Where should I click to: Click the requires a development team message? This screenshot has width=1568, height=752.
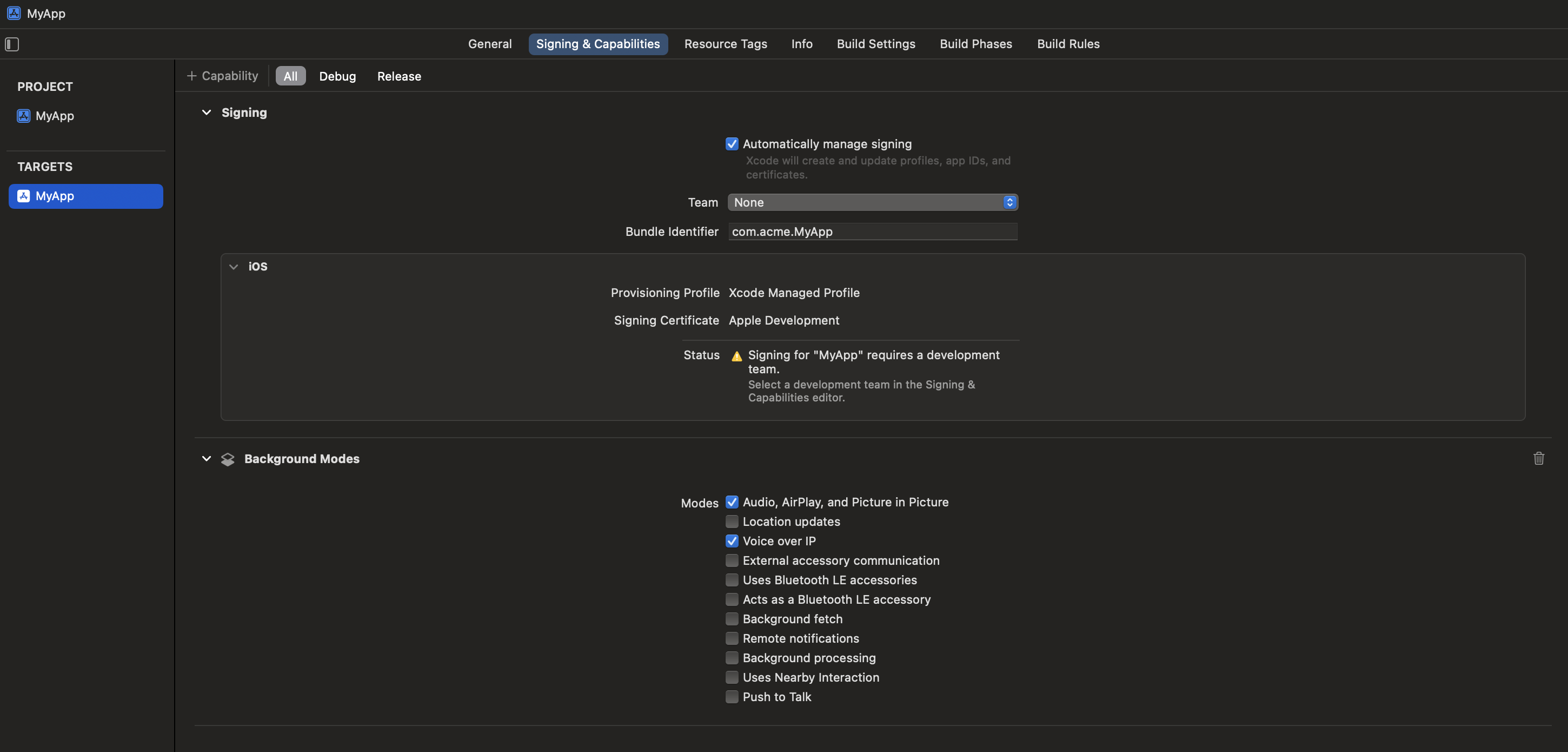(x=873, y=362)
